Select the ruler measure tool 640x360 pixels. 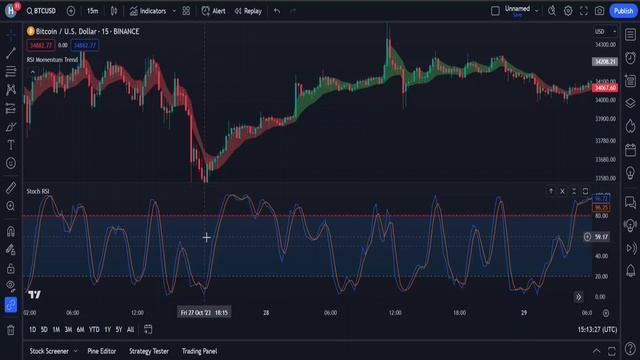pyautogui.click(x=11, y=188)
